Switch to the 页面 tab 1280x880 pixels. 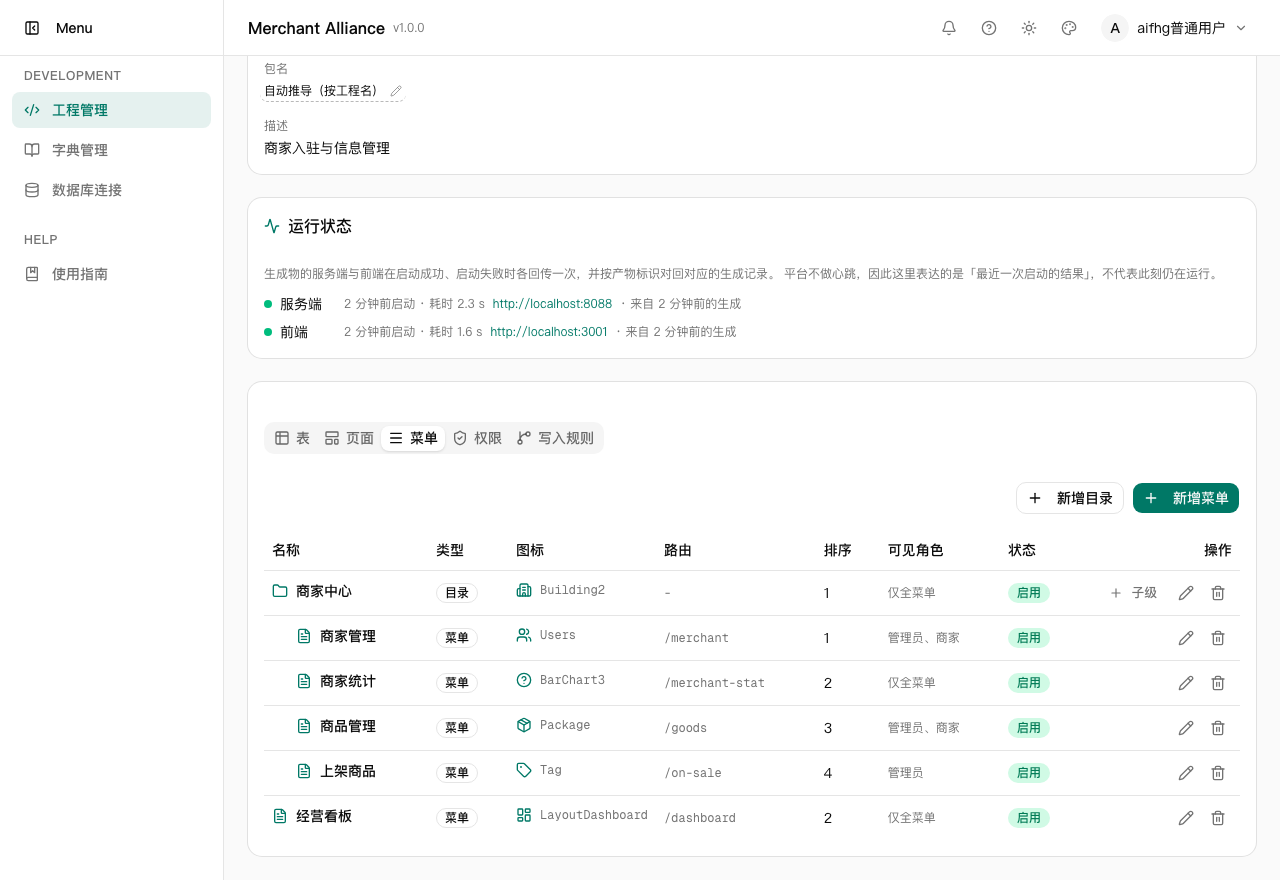[x=349, y=438]
